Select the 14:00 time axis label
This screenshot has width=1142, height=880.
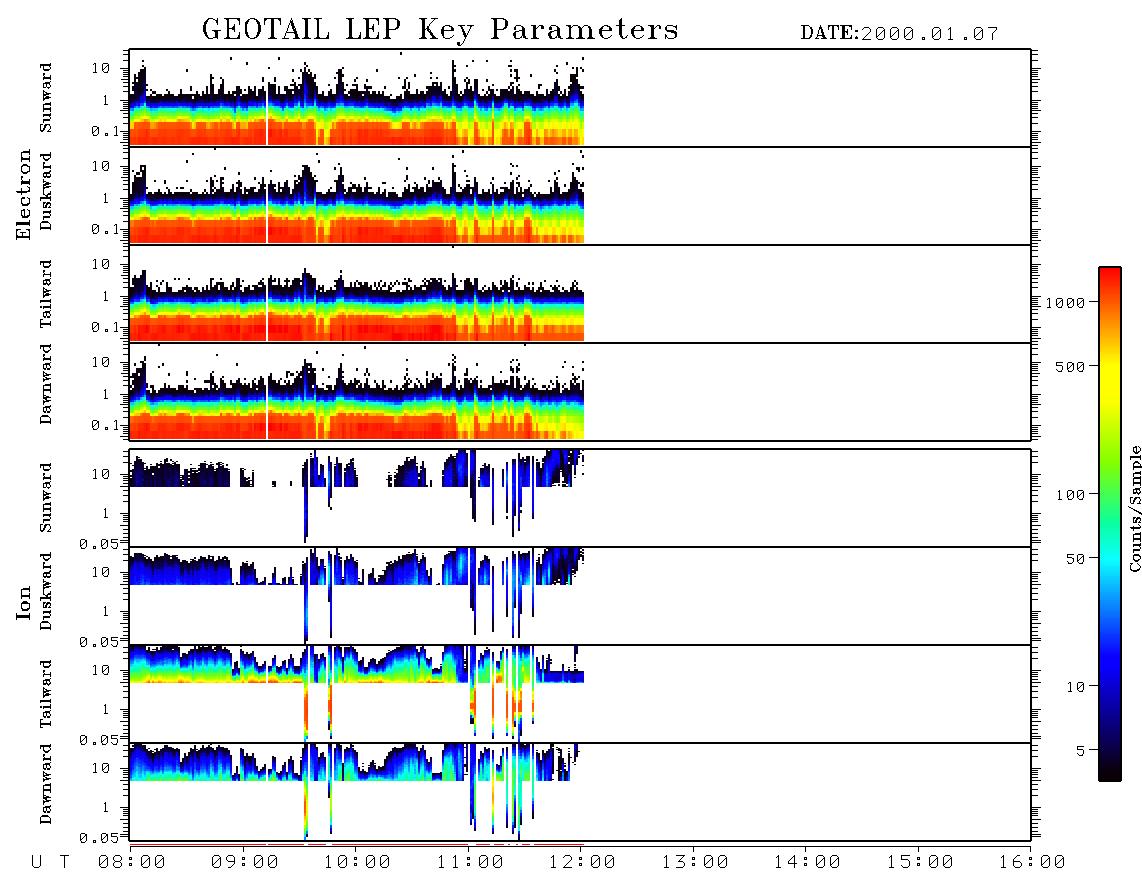coord(807,862)
